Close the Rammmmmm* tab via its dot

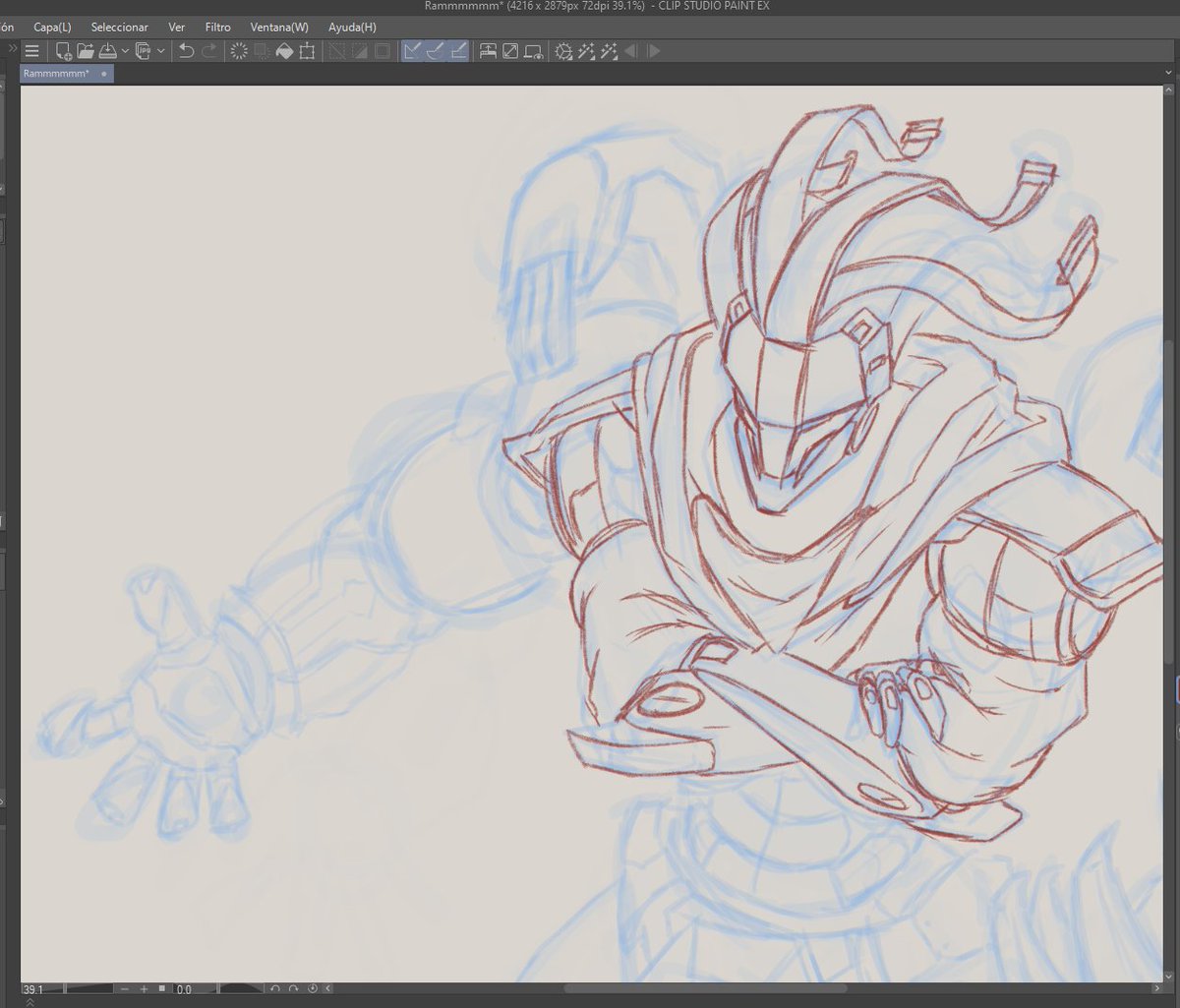[x=104, y=74]
